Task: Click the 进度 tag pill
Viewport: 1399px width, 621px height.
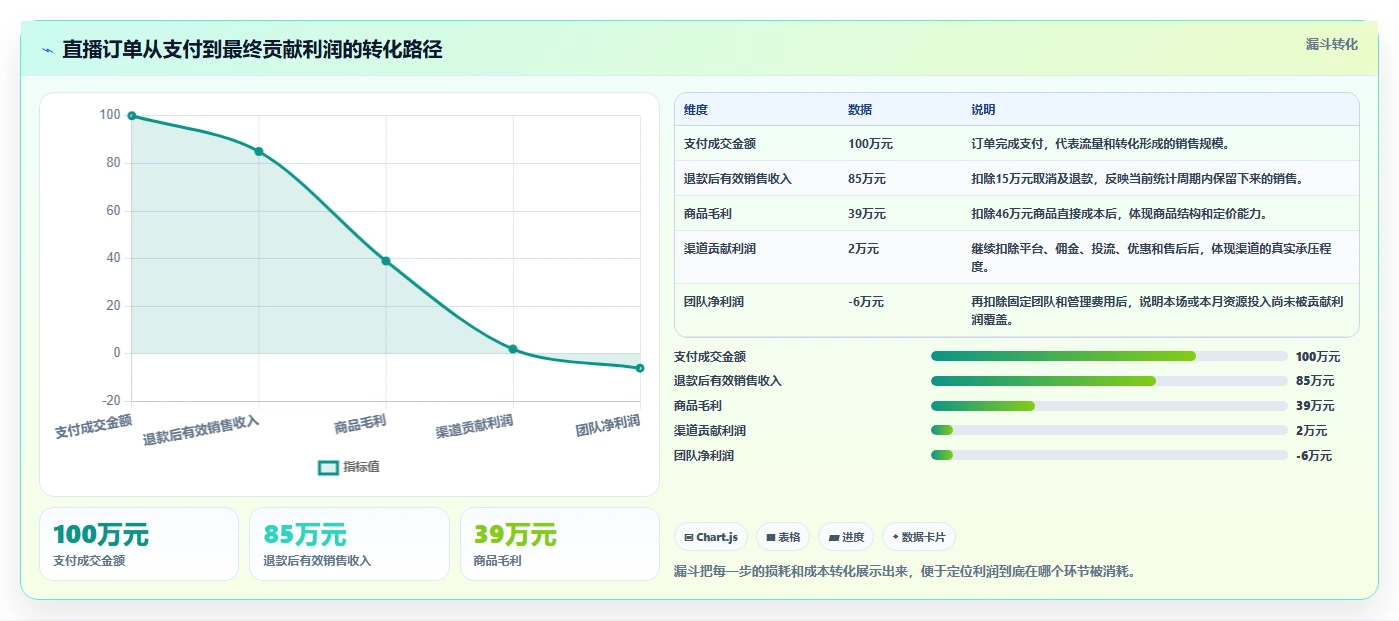Action: [x=846, y=537]
